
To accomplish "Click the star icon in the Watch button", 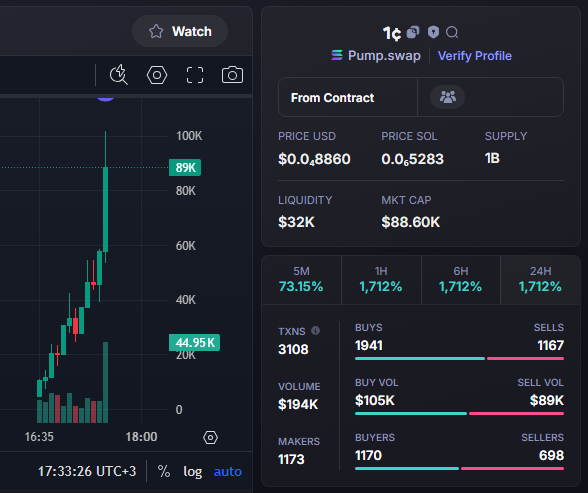I will click(156, 31).
